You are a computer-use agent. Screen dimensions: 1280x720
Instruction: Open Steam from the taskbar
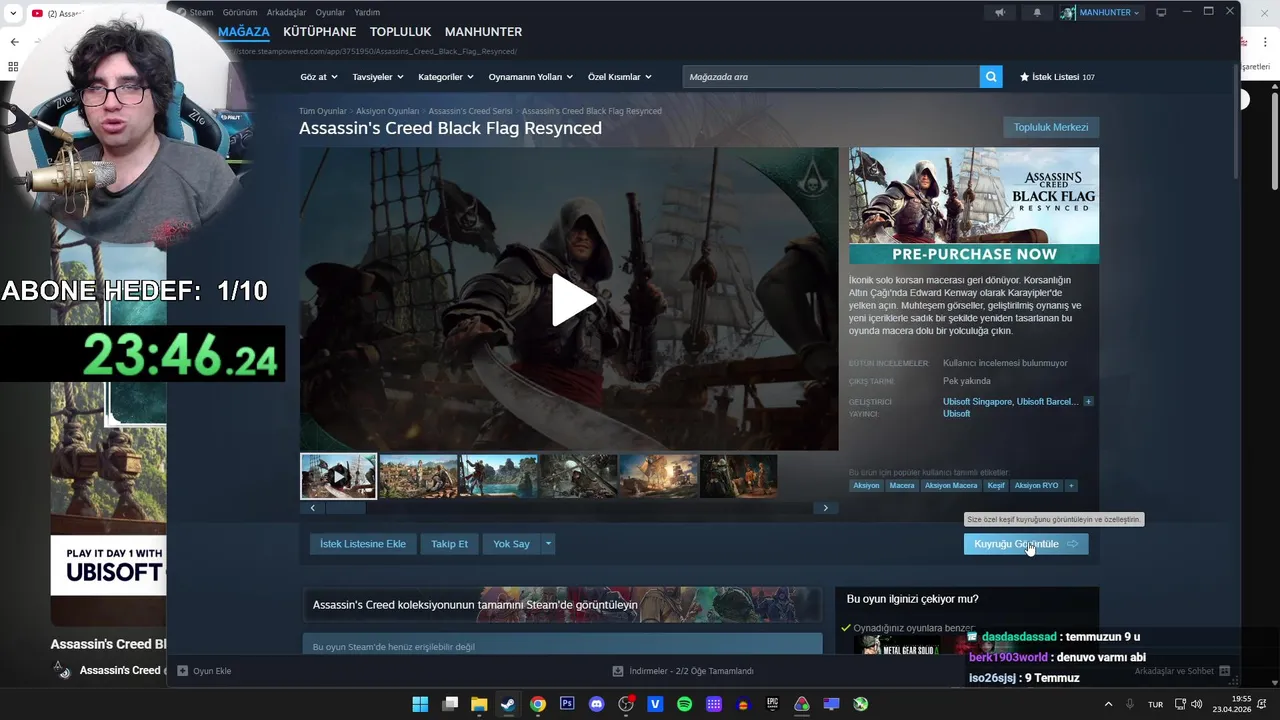(508, 704)
